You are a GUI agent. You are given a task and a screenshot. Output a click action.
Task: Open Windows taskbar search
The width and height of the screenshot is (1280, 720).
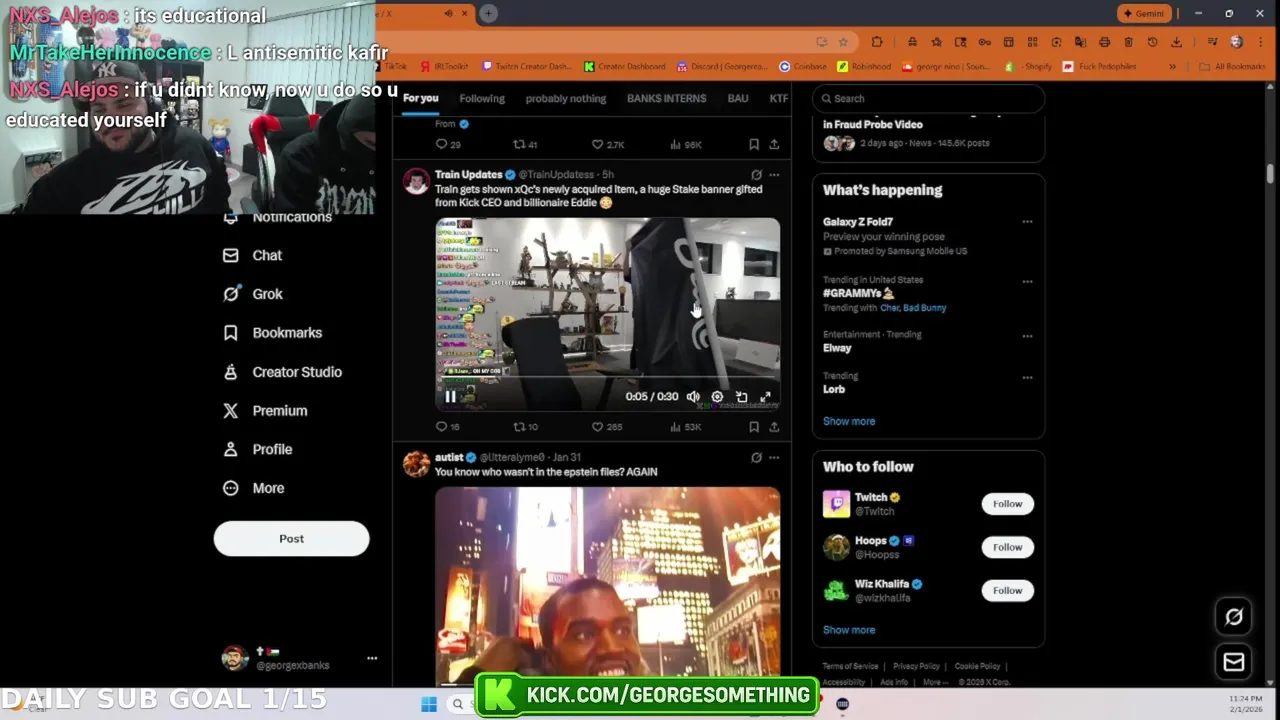pos(458,704)
